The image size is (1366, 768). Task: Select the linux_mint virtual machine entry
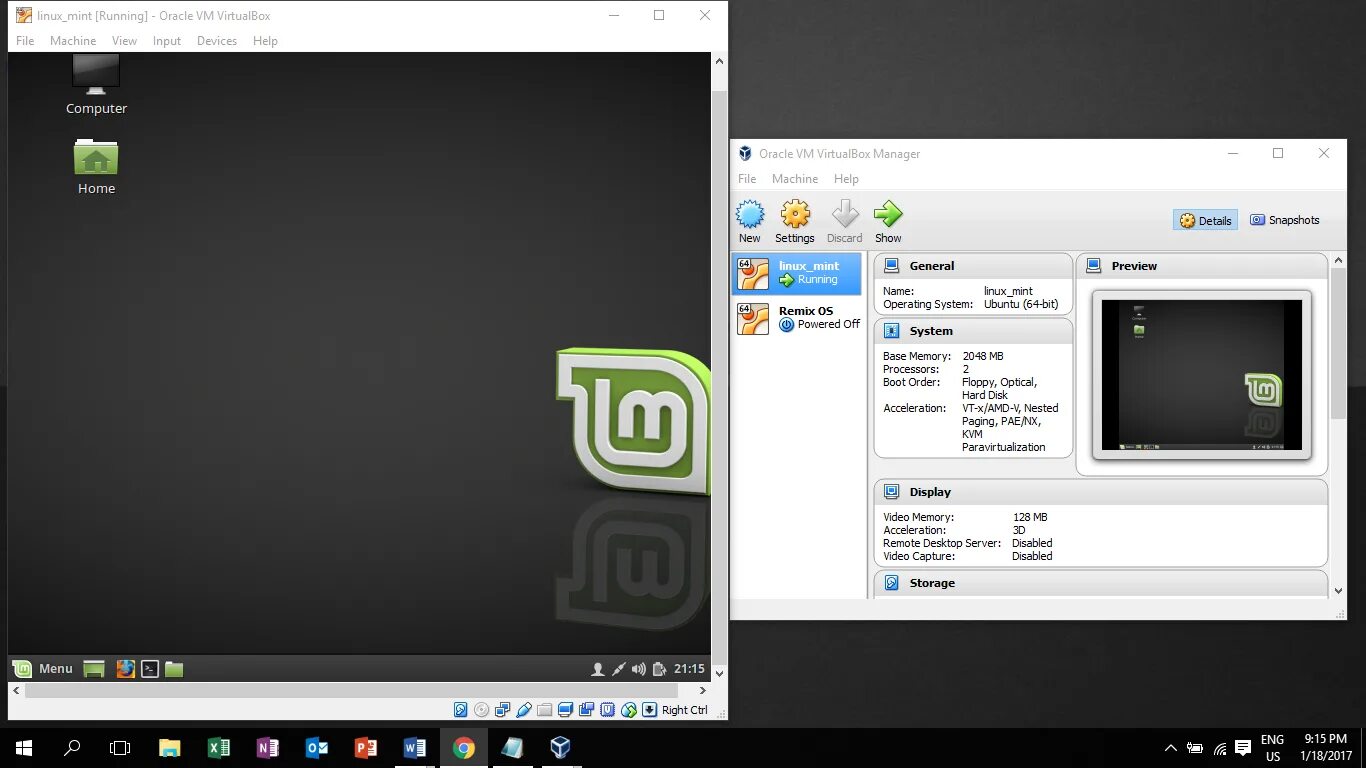point(797,273)
